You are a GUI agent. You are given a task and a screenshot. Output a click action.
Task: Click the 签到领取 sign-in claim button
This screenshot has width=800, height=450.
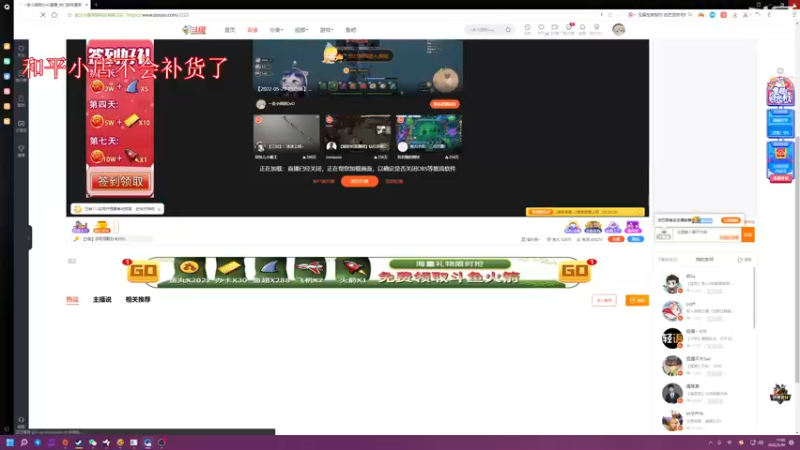click(120, 182)
